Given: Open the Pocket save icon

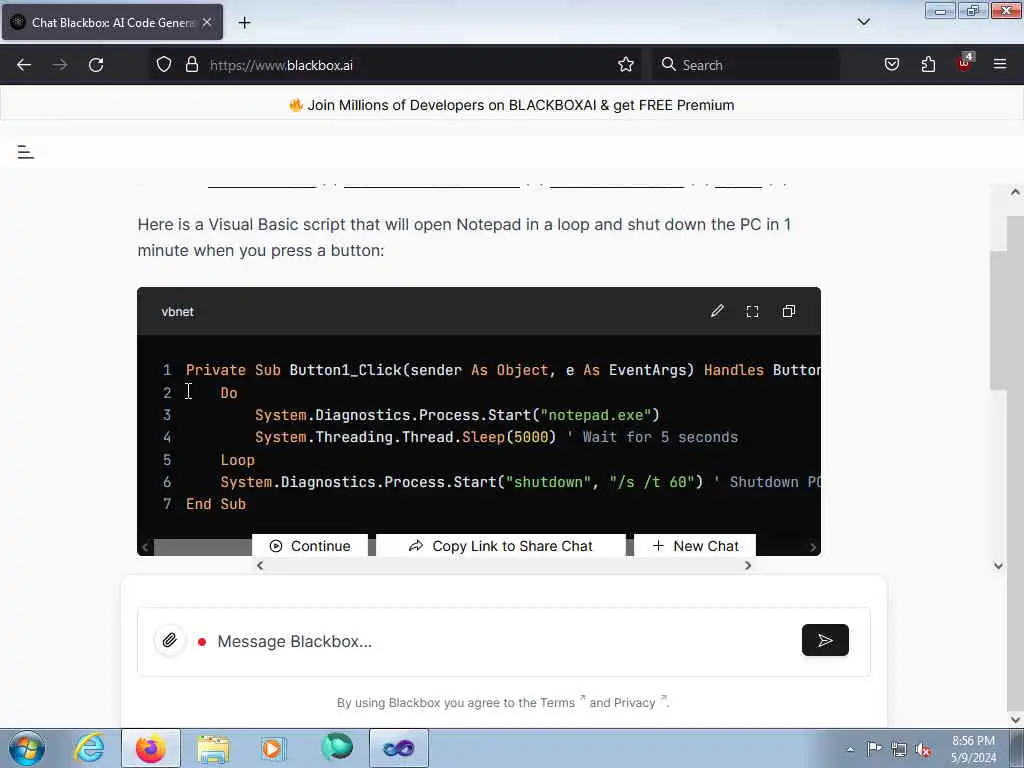Looking at the screenshot, I should click(892, 65).
